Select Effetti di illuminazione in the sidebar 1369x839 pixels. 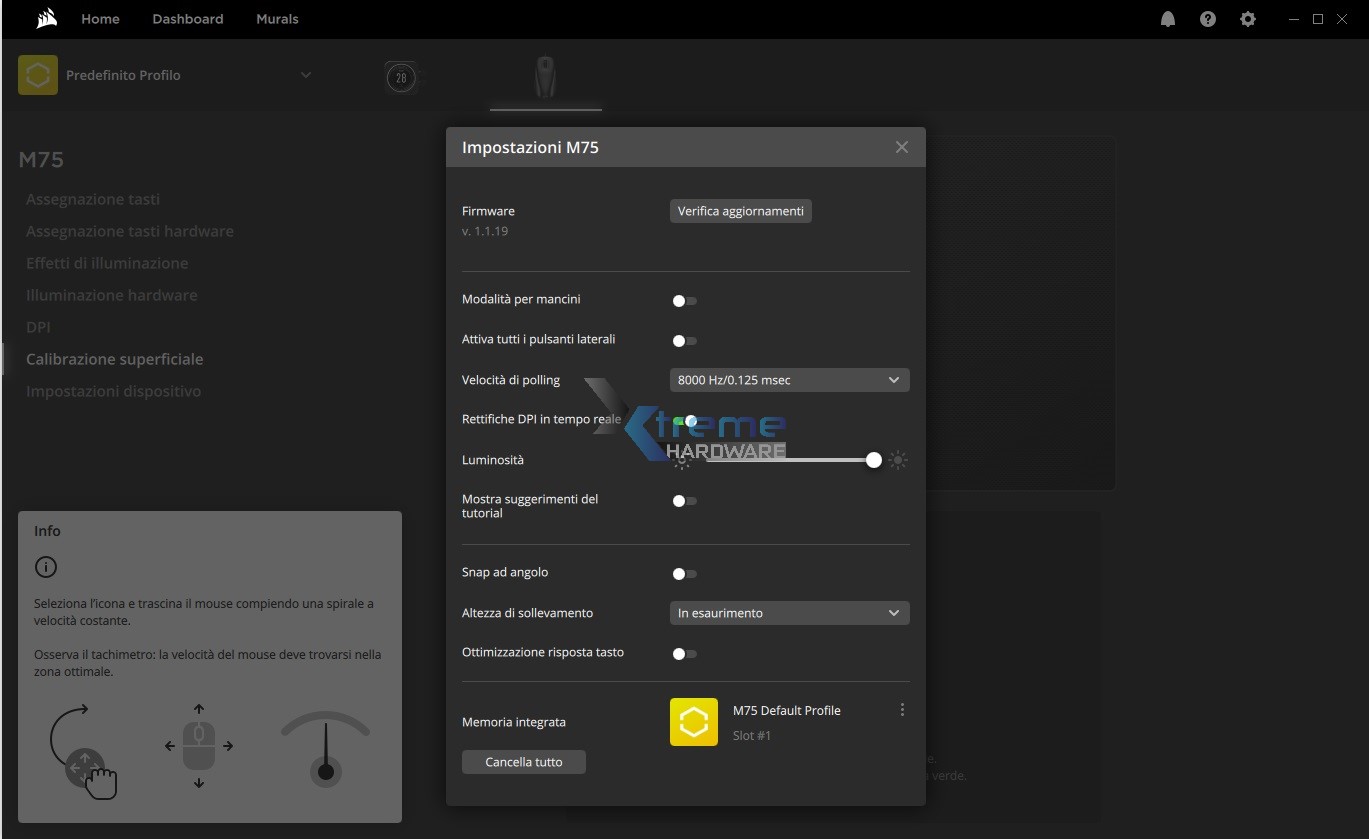click(107, 263)
